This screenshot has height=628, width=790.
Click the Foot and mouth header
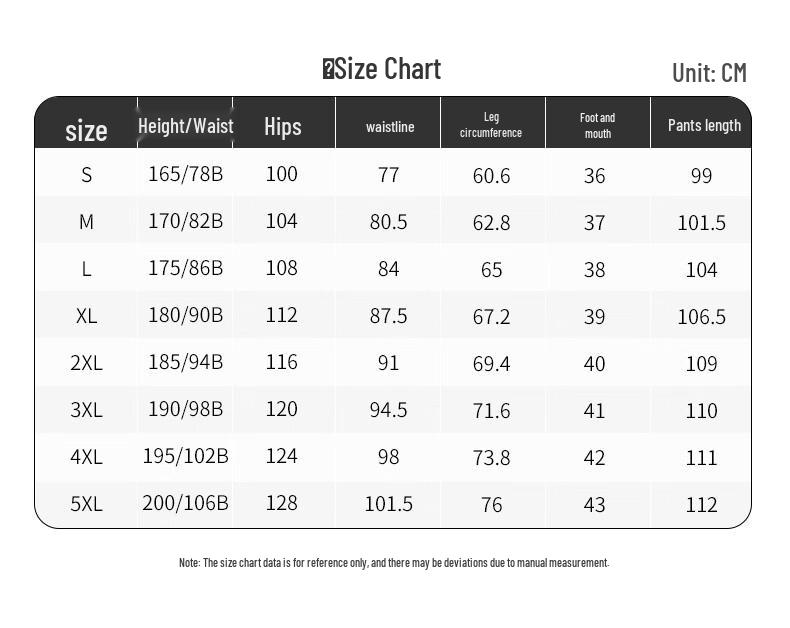[597, 125]
